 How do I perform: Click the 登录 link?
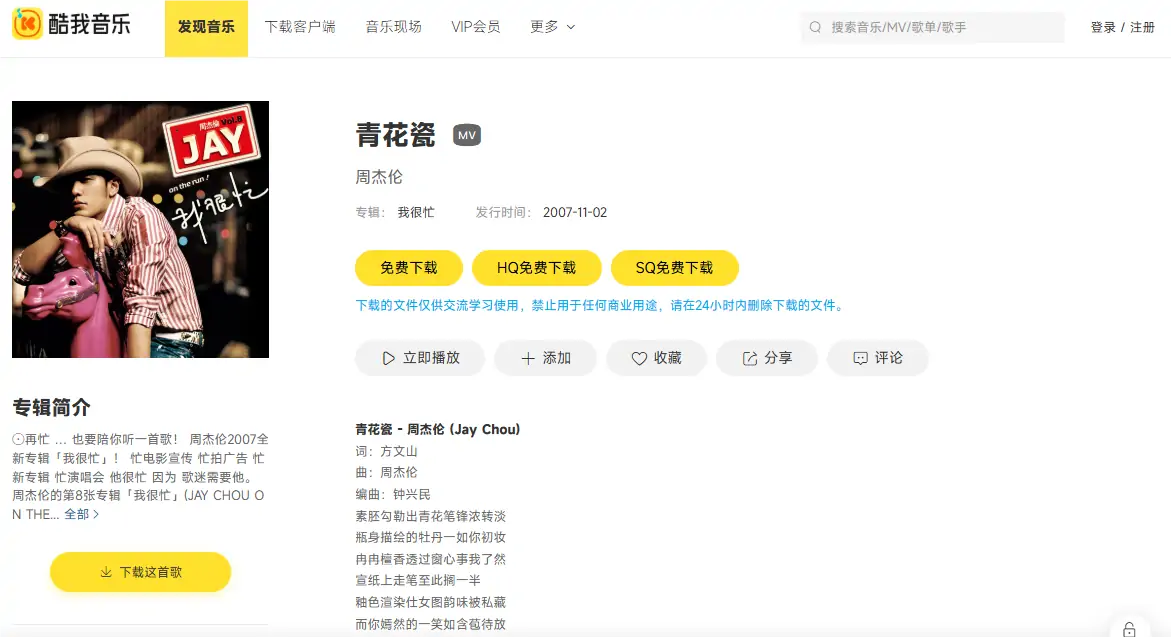(x=1103, y=28)
